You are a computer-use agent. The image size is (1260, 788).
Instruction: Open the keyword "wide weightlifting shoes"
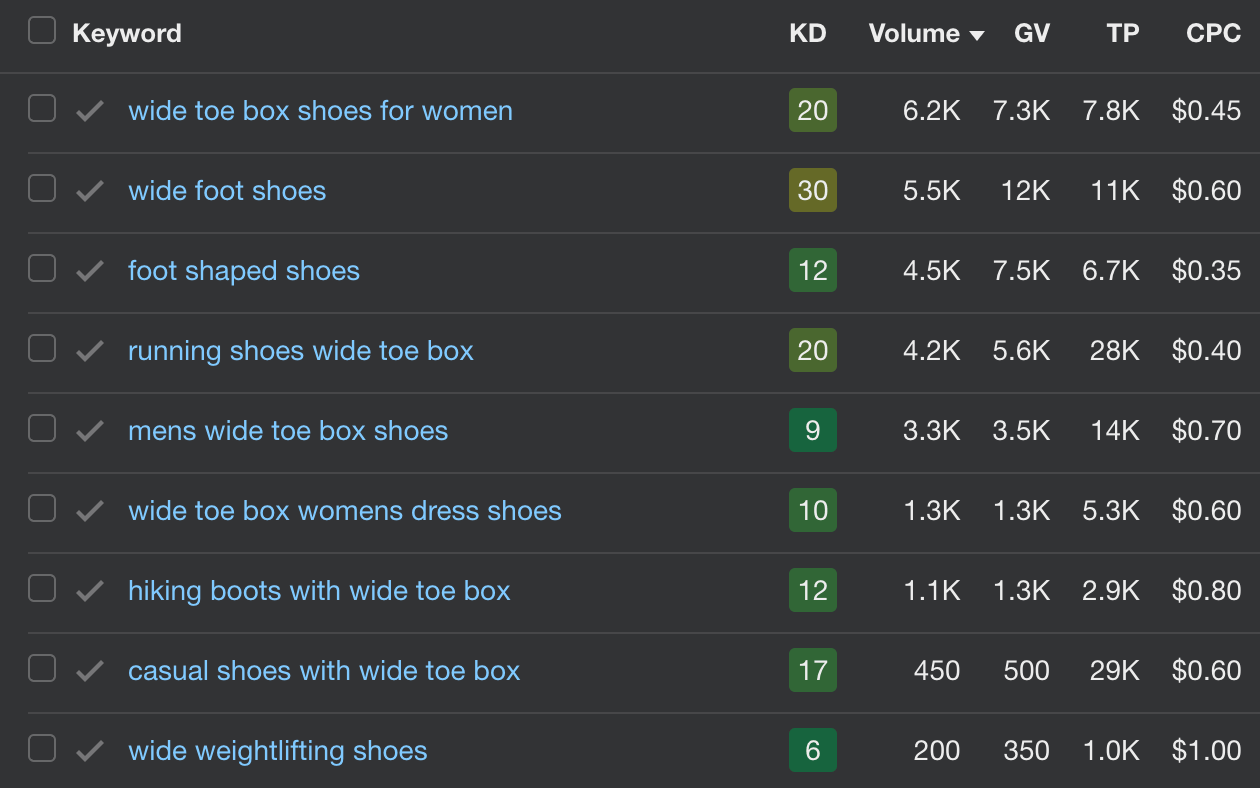click(278, 750)
